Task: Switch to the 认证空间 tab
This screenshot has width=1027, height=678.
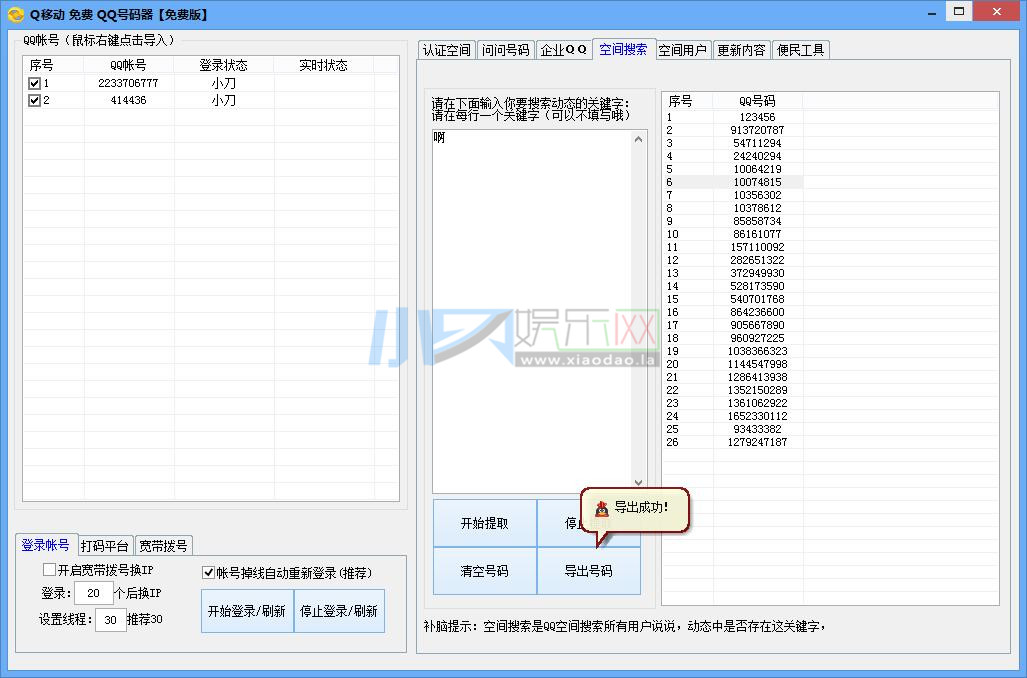Action: point(446,50)
